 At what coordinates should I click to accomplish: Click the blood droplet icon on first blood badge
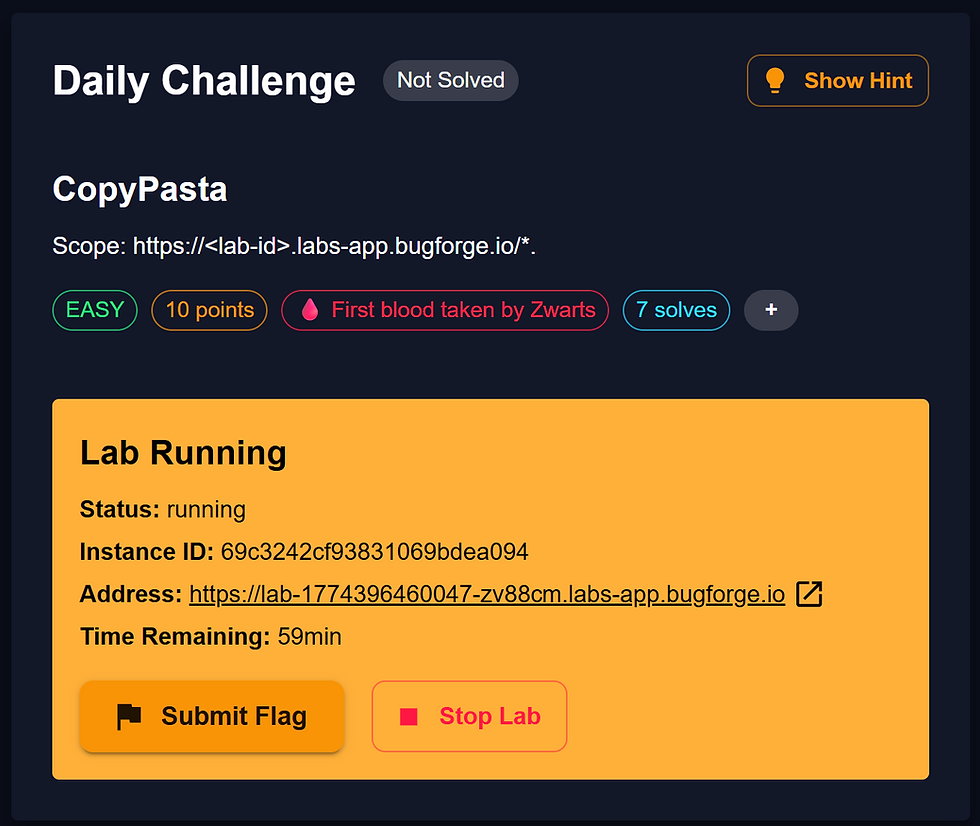tap(310, 310)
